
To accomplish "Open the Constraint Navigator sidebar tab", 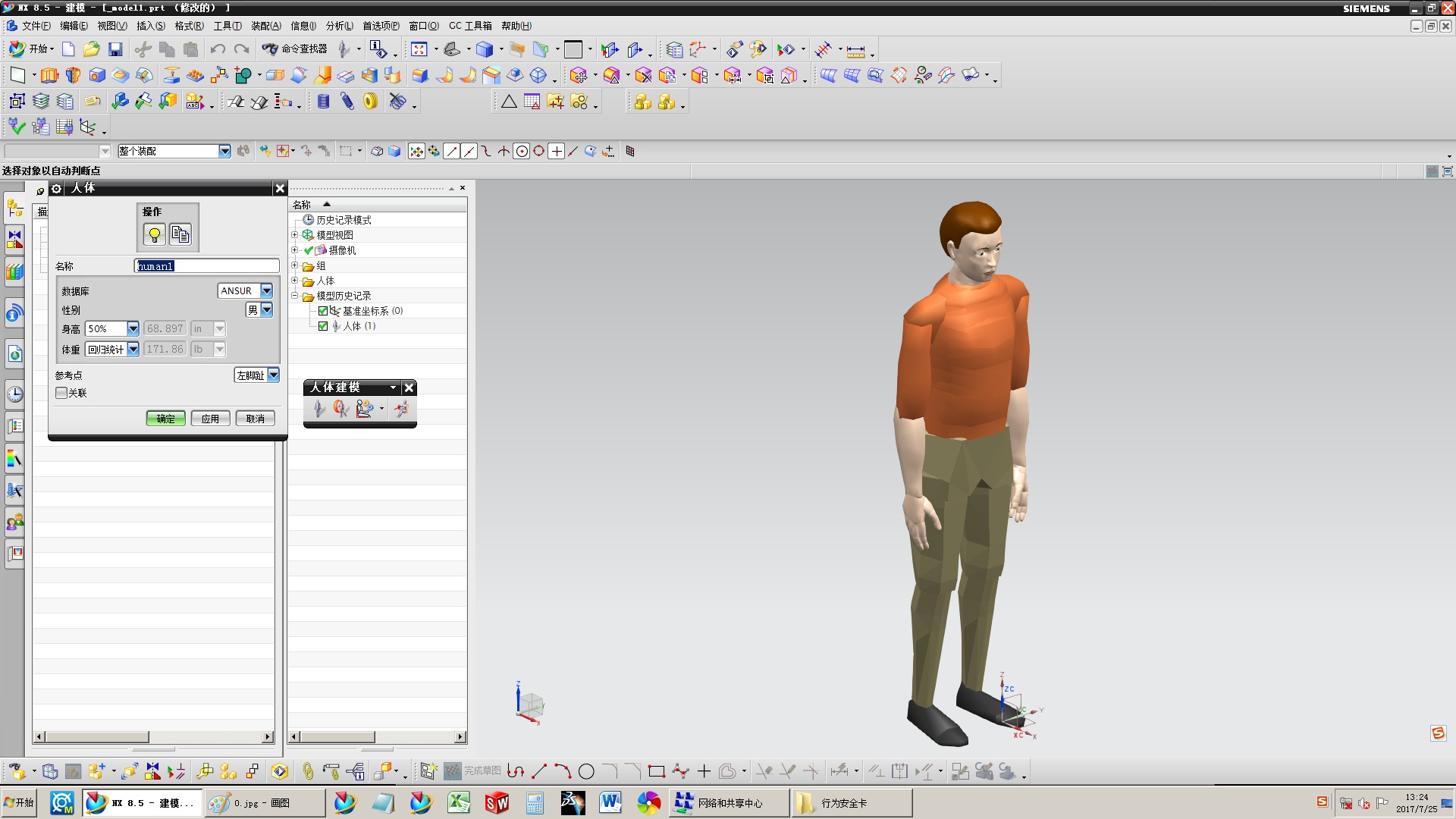I will pos(14,240).
